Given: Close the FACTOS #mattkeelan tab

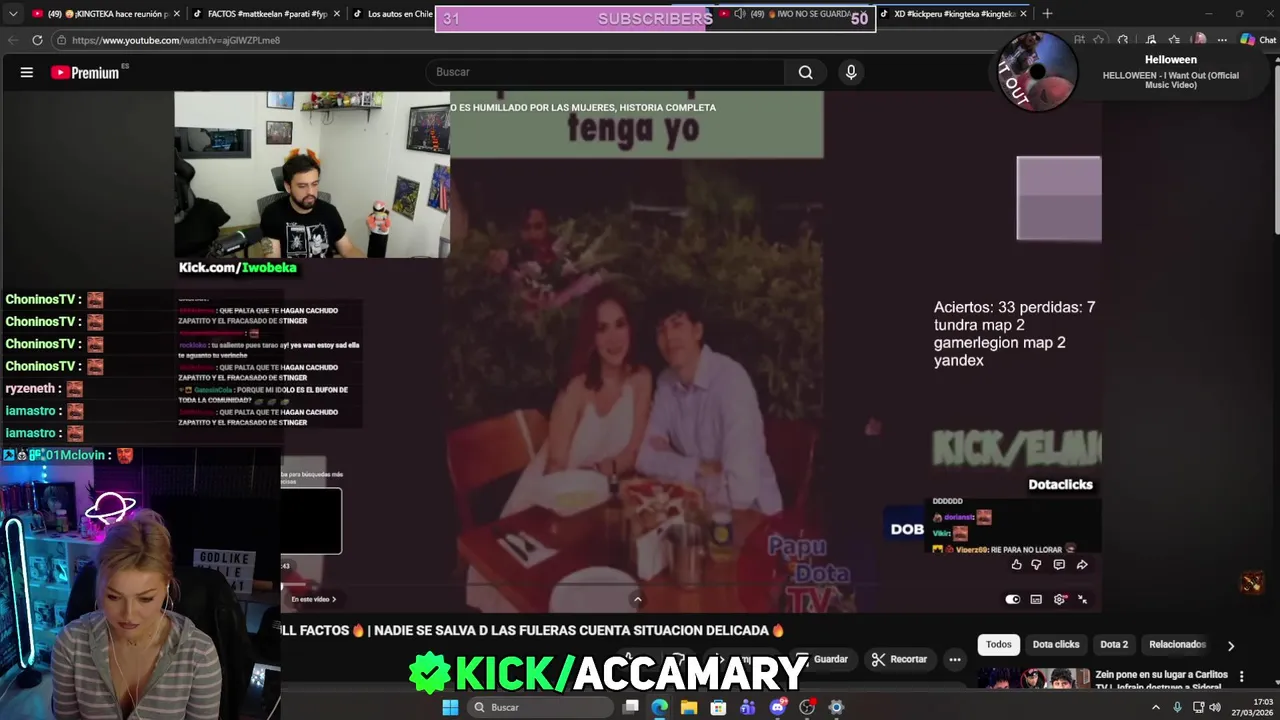Looking at the screenshot, I should [x=336, y=14].
